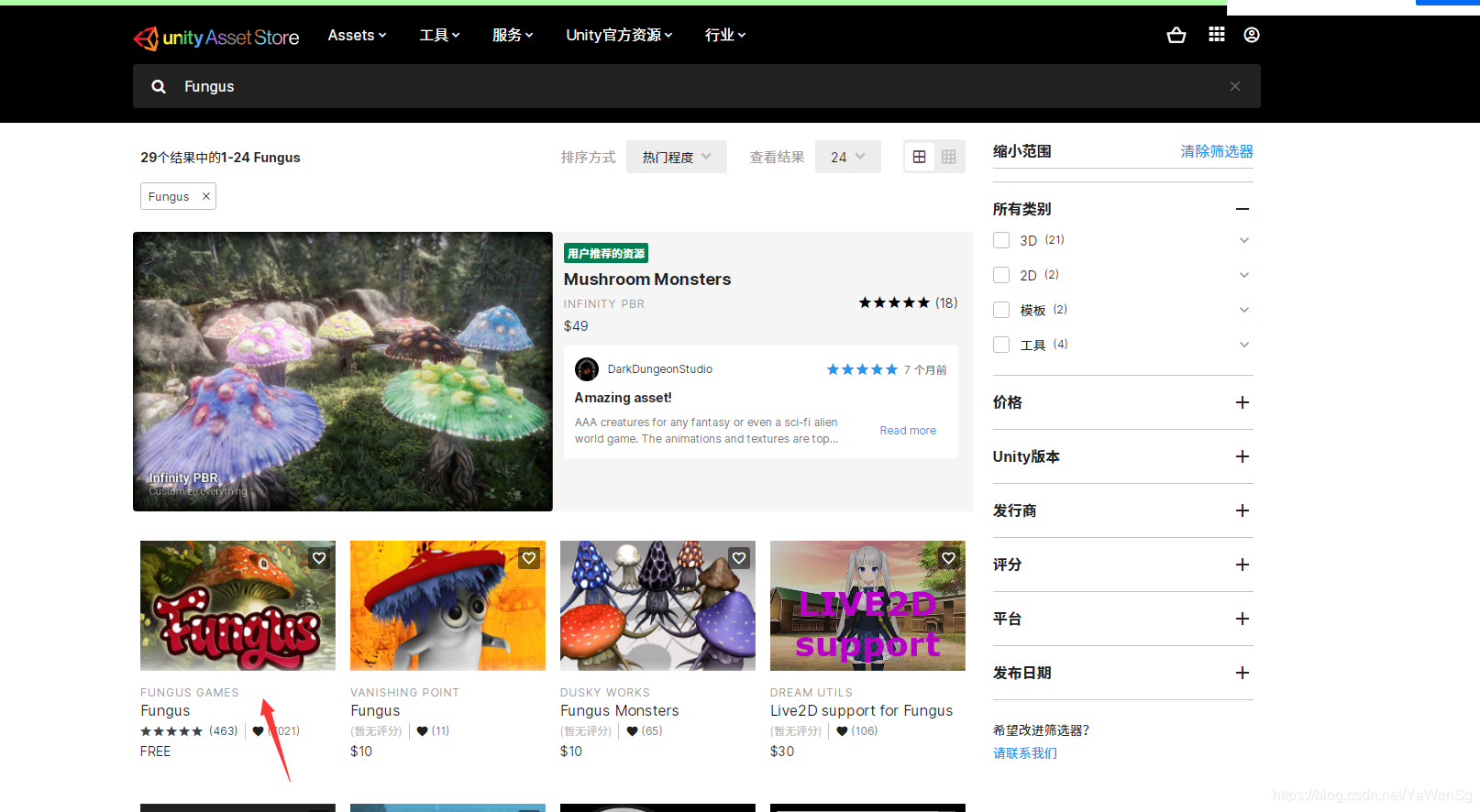Click the Vanishing Point Fungus (11) heart icon
The width and height of the screenshot is (1480, 812).
coord(422,731)
